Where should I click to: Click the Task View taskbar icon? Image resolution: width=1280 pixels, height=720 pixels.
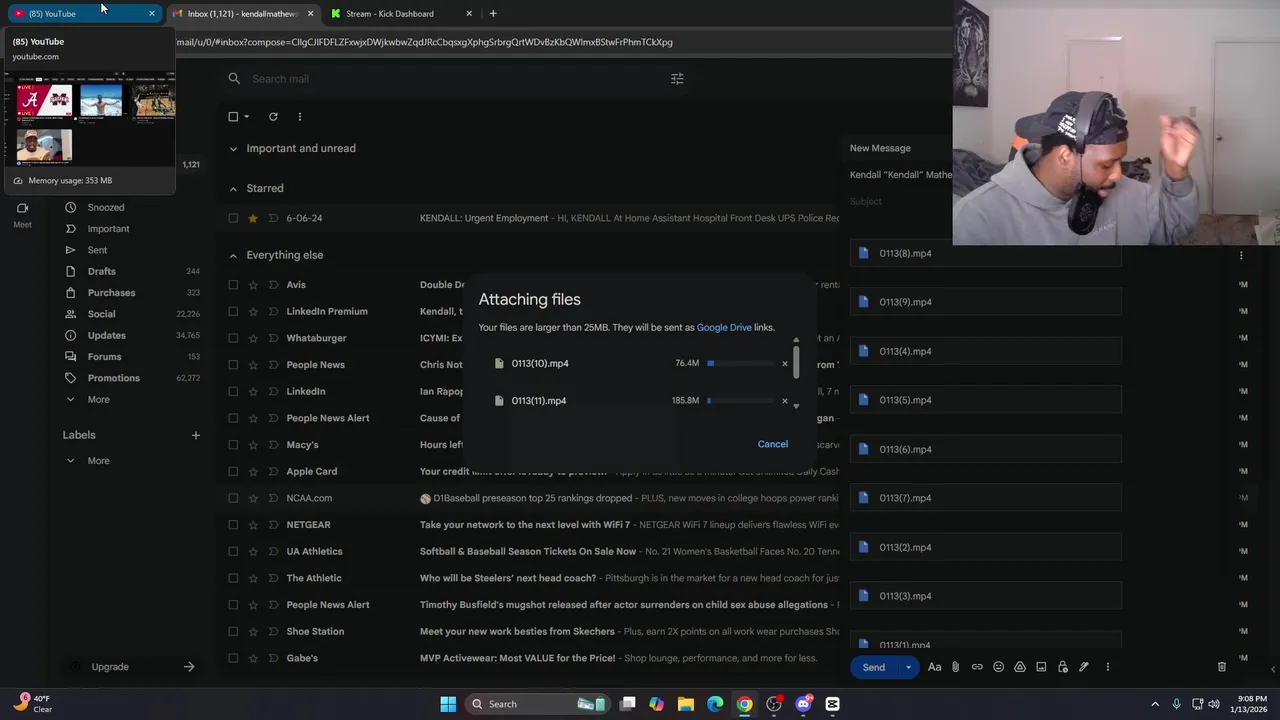(x=627, y=704)
